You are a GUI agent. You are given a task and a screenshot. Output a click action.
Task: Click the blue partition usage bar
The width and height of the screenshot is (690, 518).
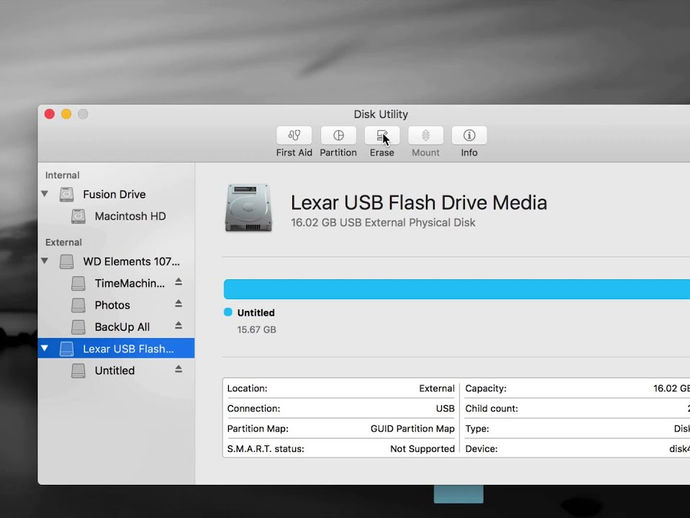(x=457, y=289)
